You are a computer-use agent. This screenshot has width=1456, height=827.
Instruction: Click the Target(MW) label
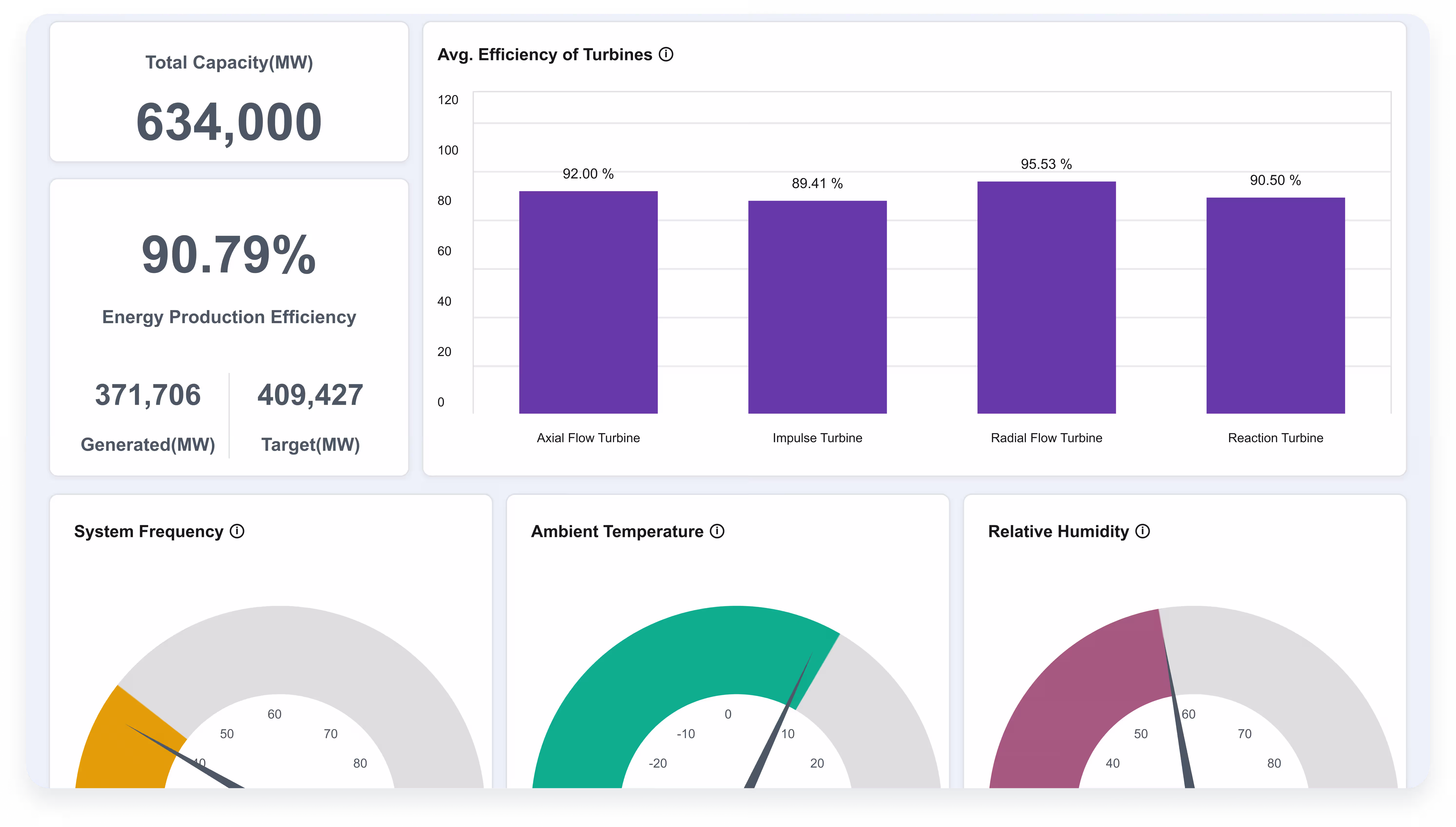point(310,444)
